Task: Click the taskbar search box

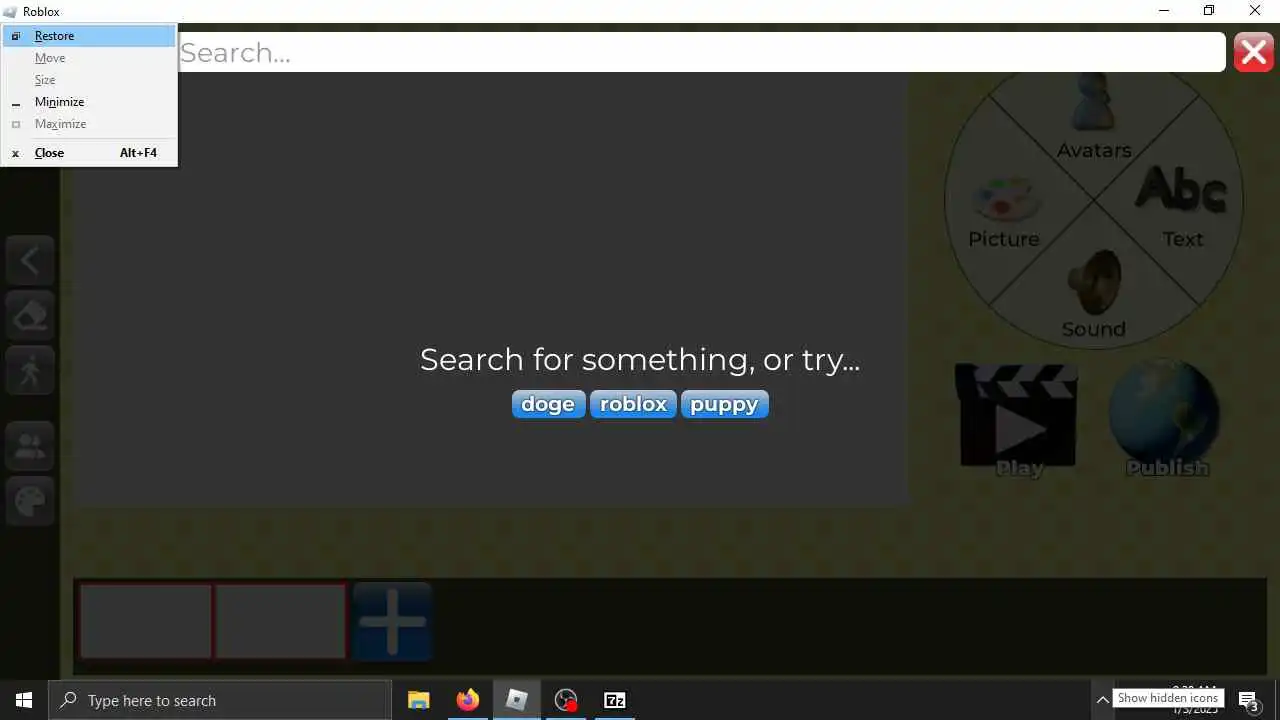Action: click(x=220, y=700)
